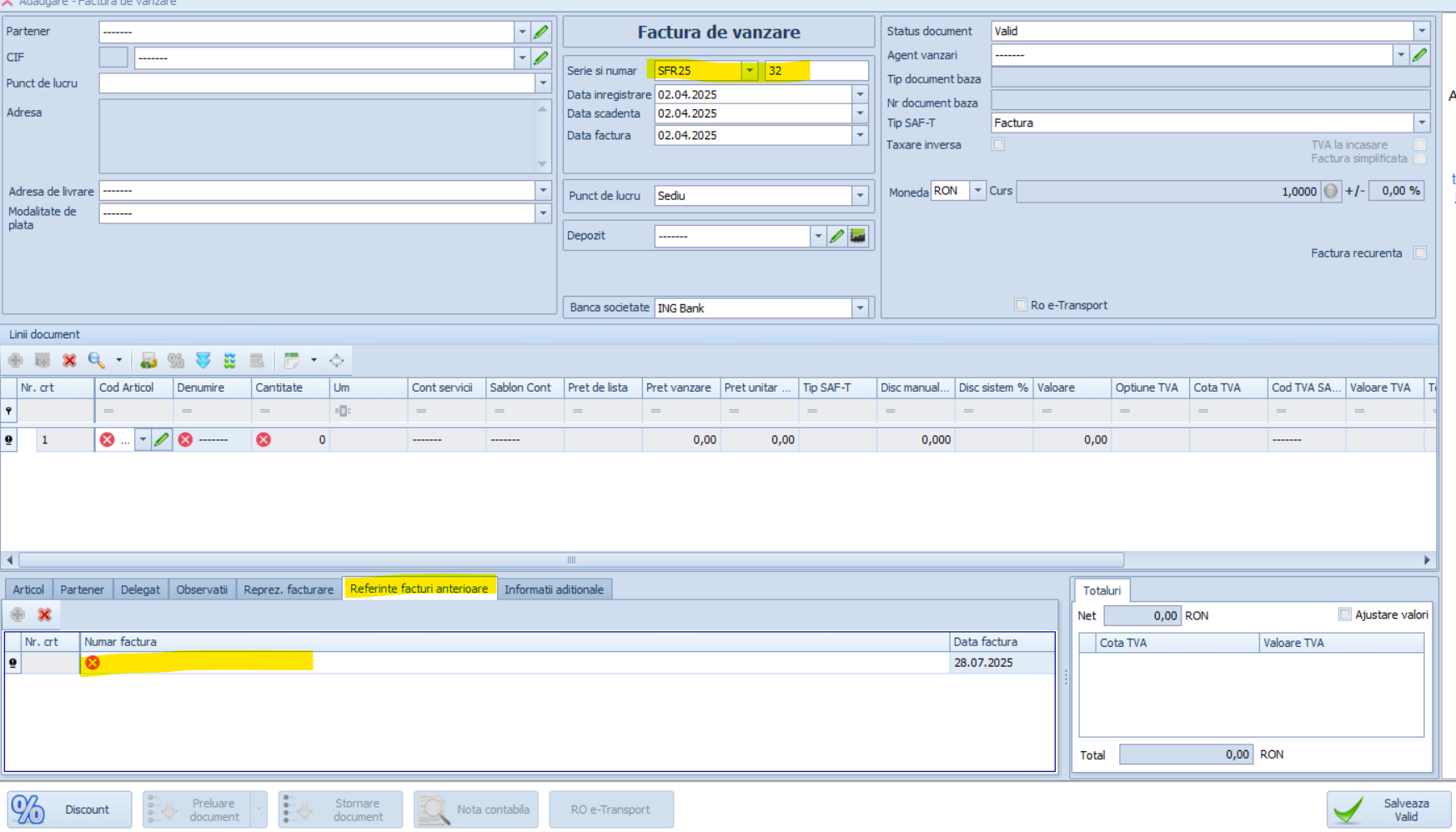The width and height of the screenshot is (1456, 832).
Task: Click the horizontal scrollbar of document lines grid
Action: point(571,560)
